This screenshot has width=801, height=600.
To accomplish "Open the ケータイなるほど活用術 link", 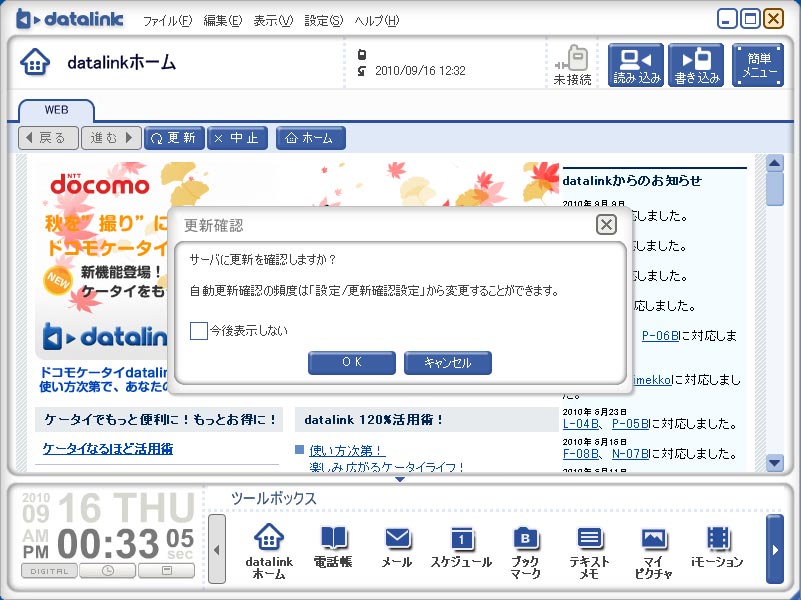I will 108,449.
